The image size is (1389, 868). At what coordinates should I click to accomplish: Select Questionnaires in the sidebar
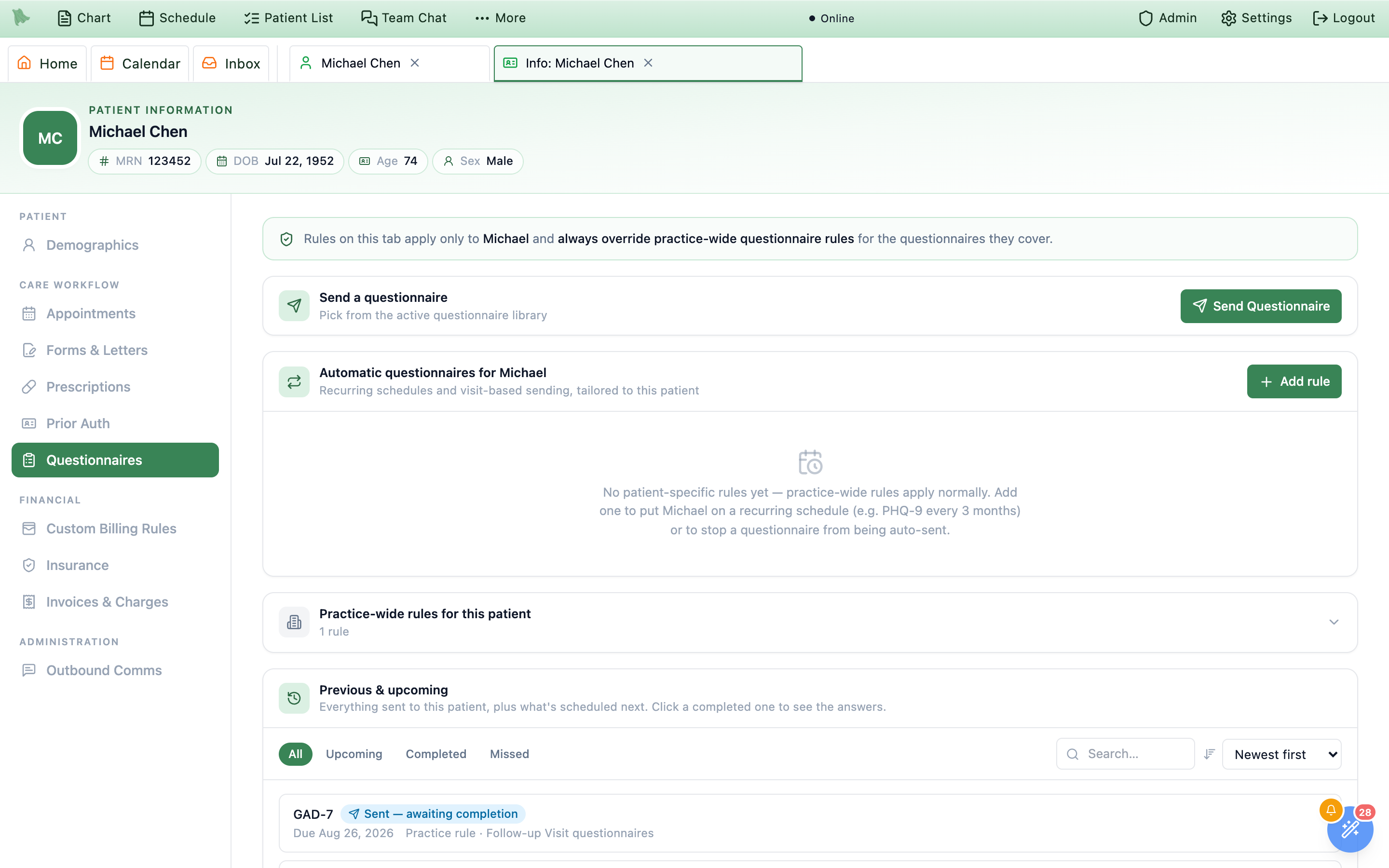(x=115, y=460)
